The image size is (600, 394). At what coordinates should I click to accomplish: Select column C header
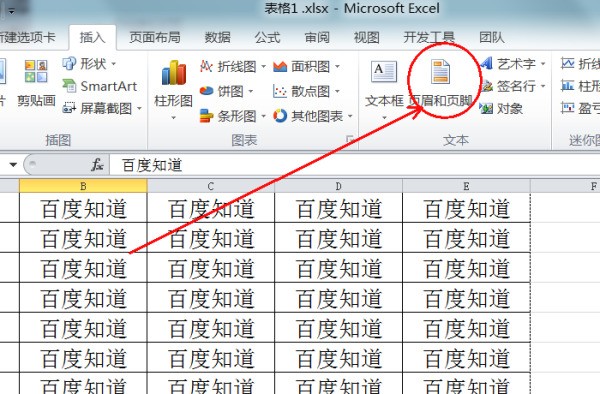[211, 186]
